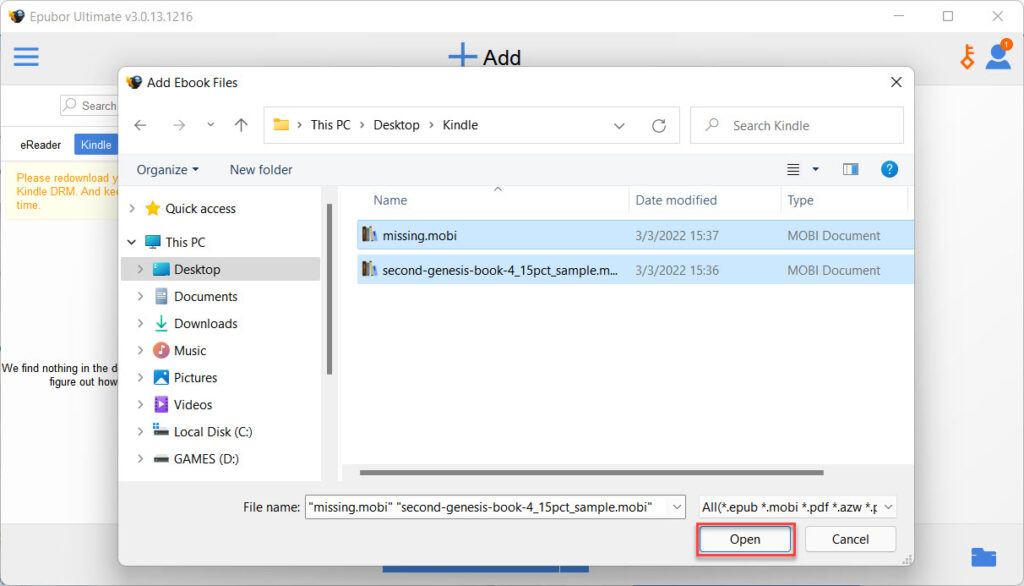Click the missing.mobi file icon

[370, 235]
